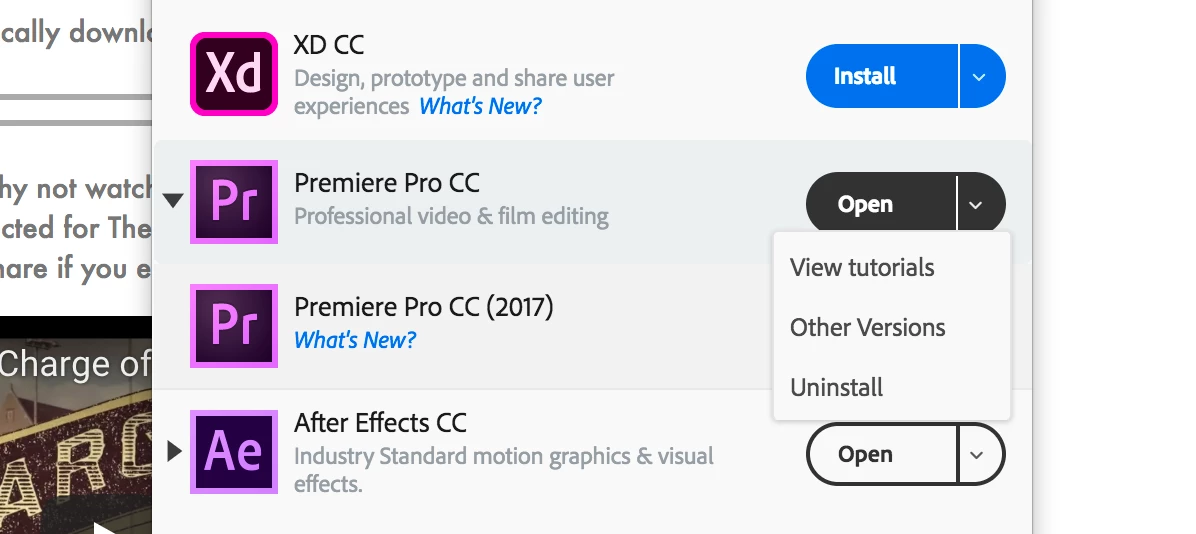Open the What's New link under XD CC

(480, 106)
